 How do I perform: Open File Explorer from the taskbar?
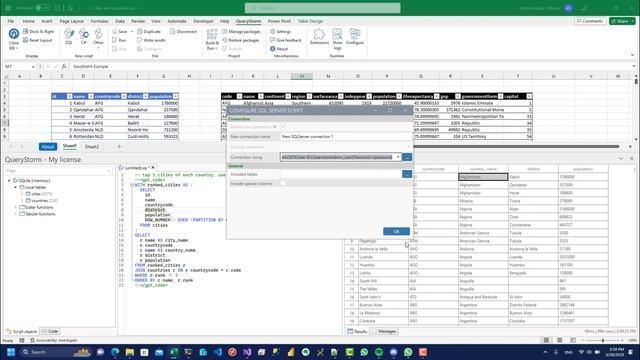tap(130, 352)
